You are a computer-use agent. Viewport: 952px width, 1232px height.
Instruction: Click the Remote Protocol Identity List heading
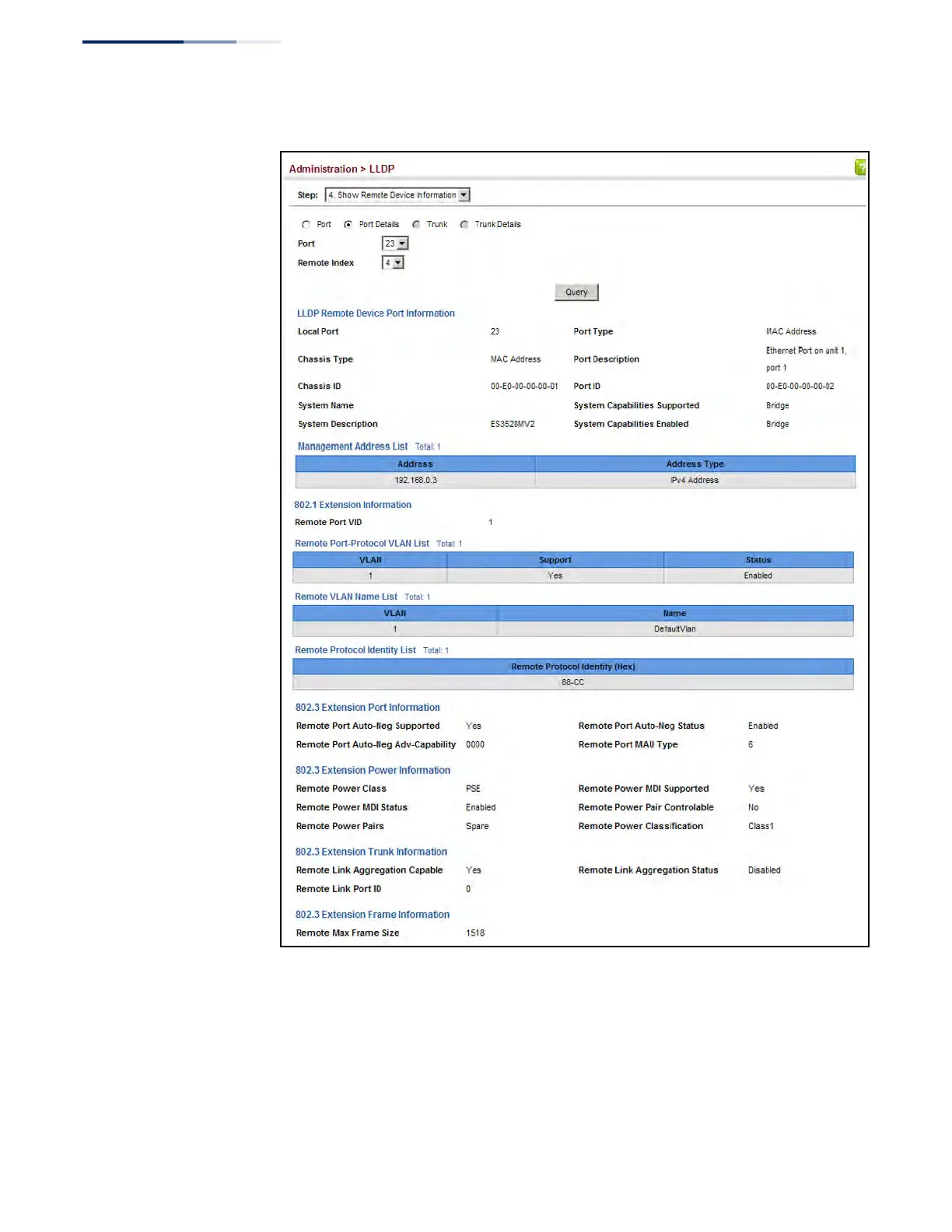tap(355, 650)
